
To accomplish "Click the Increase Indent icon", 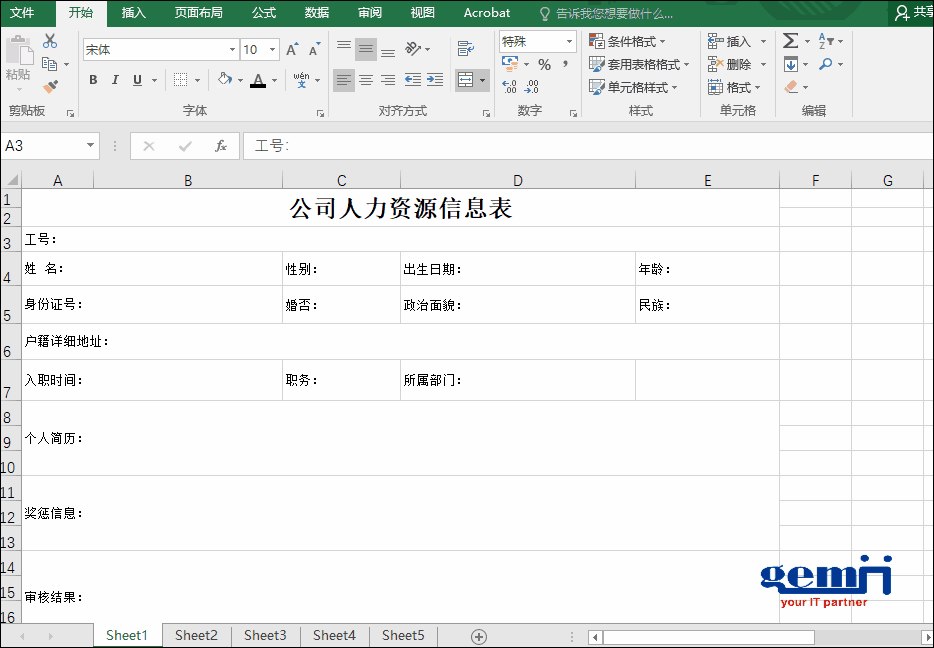I will pos(435,80).
